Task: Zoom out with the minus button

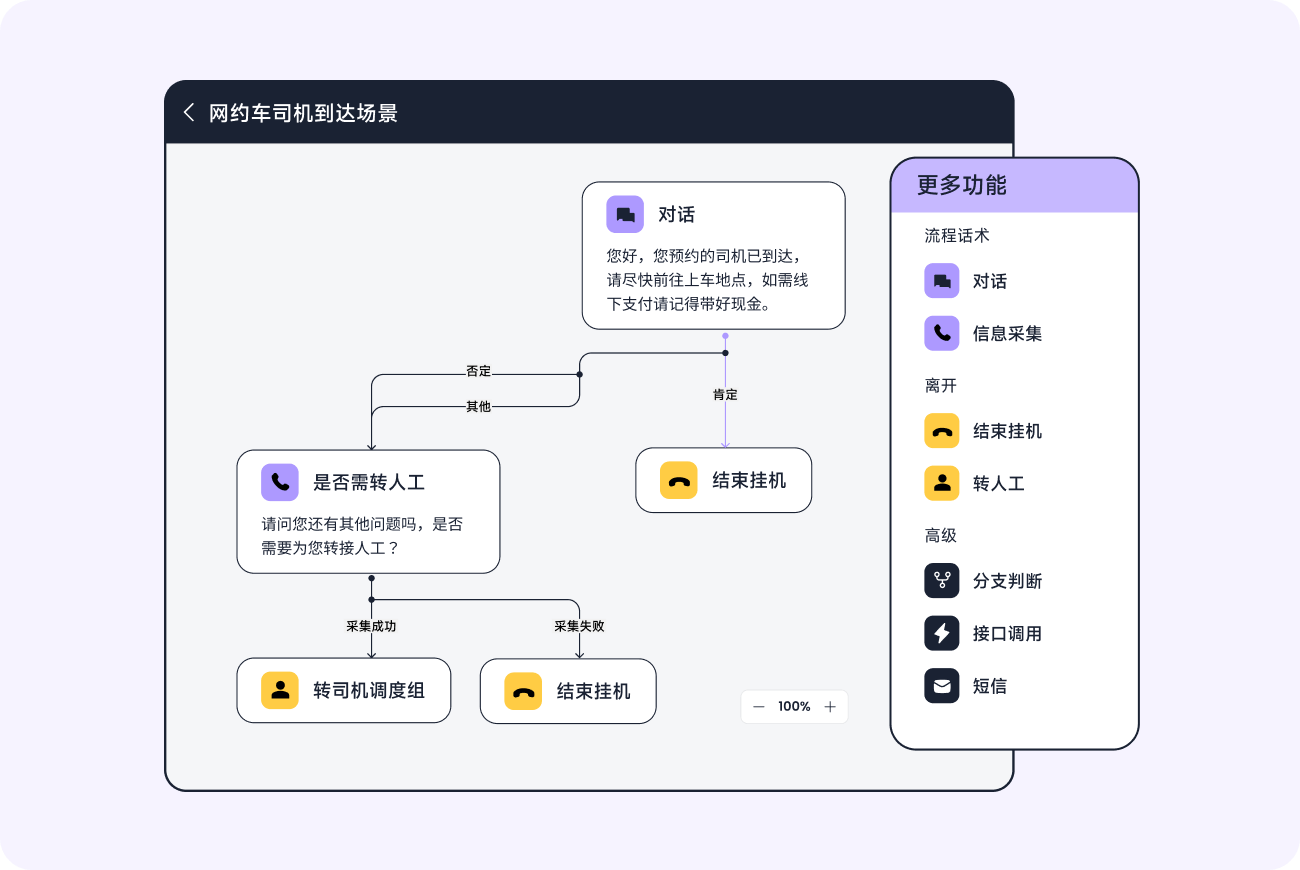Action: pyautogui.click(x=758, y=706)
